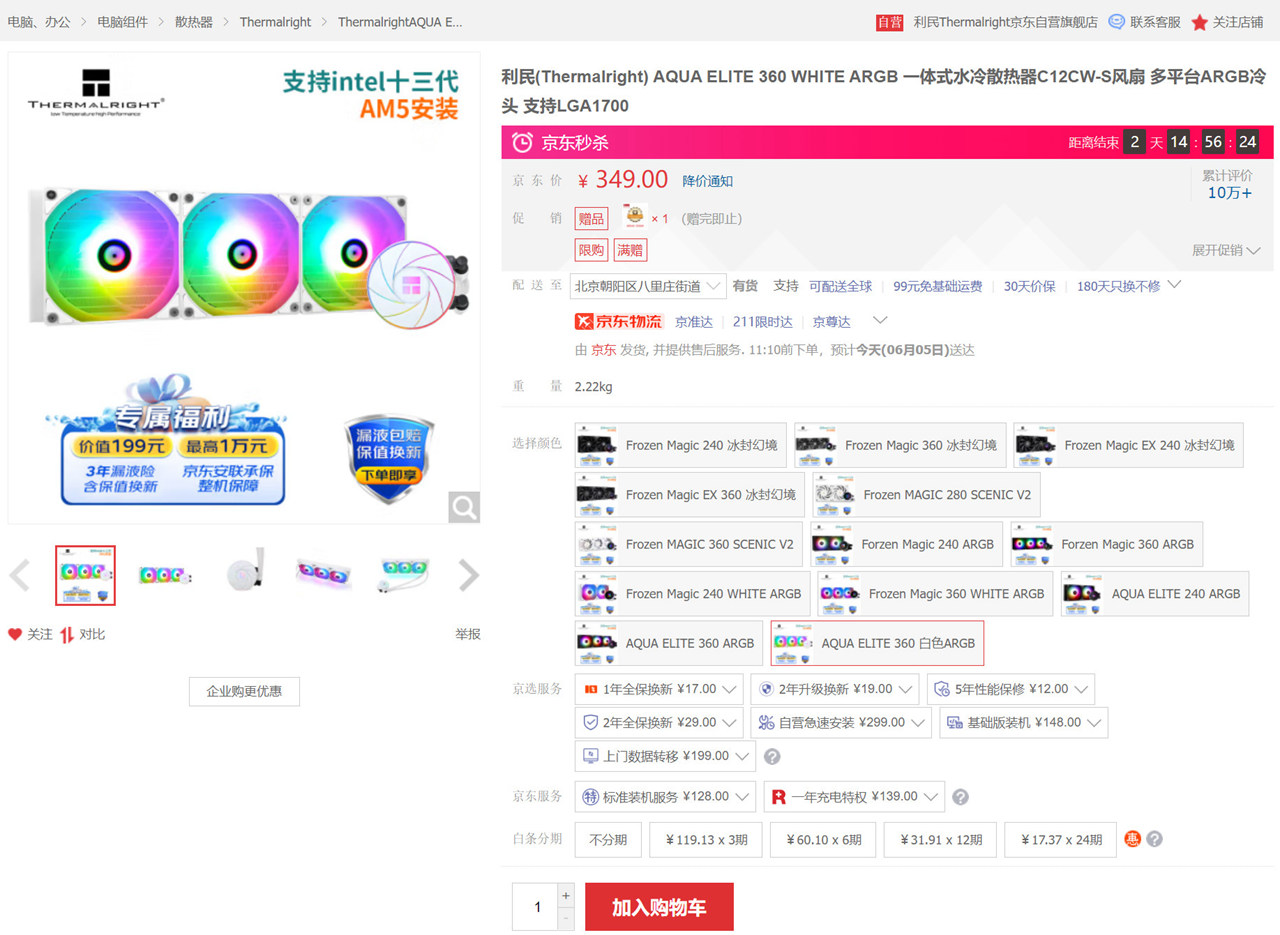Go to 散热器 breadcrumb category

[x=194, y=21]
